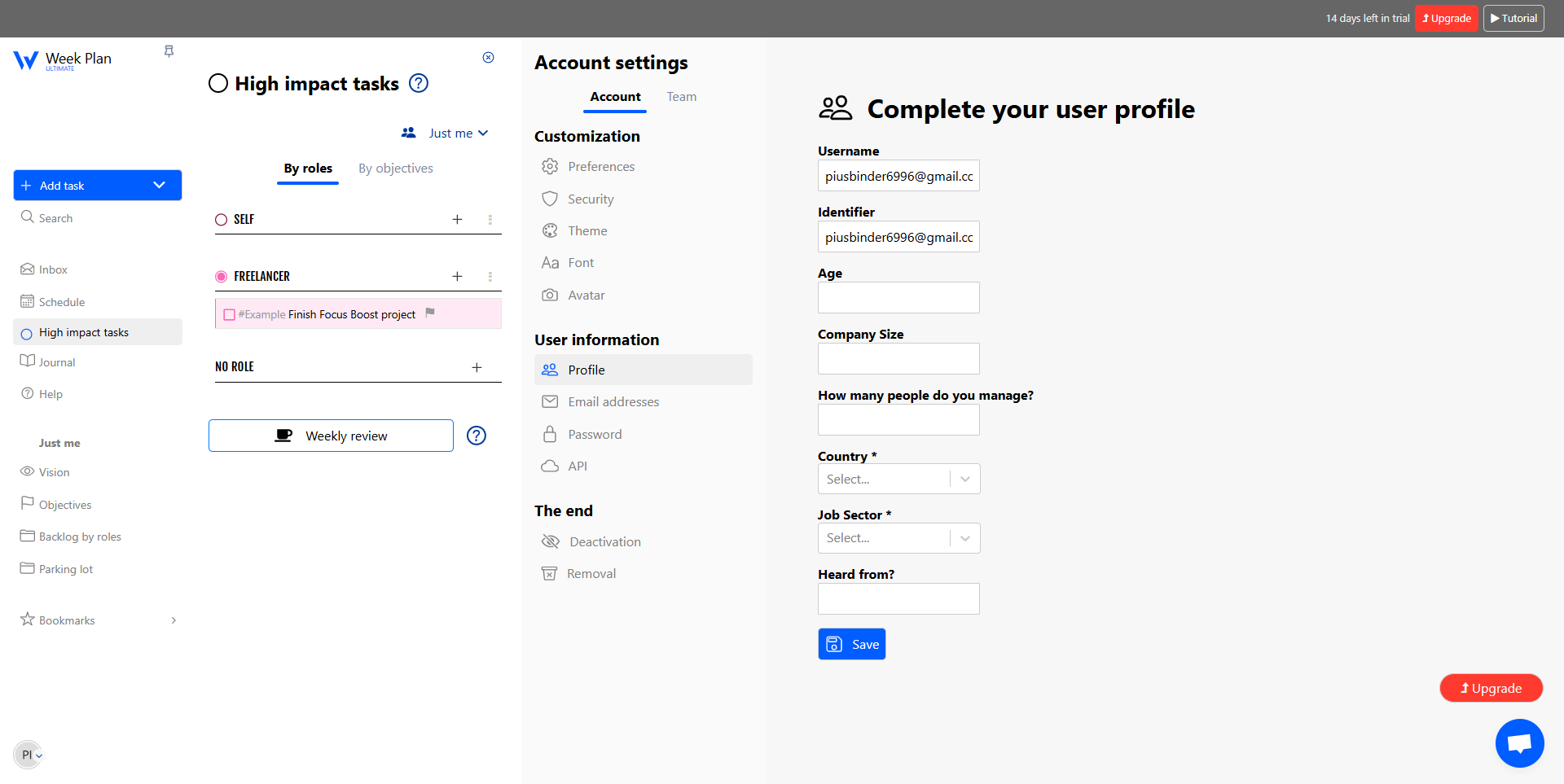
Task: Toggle the SELF role circle
Action: tap(221, 220)
